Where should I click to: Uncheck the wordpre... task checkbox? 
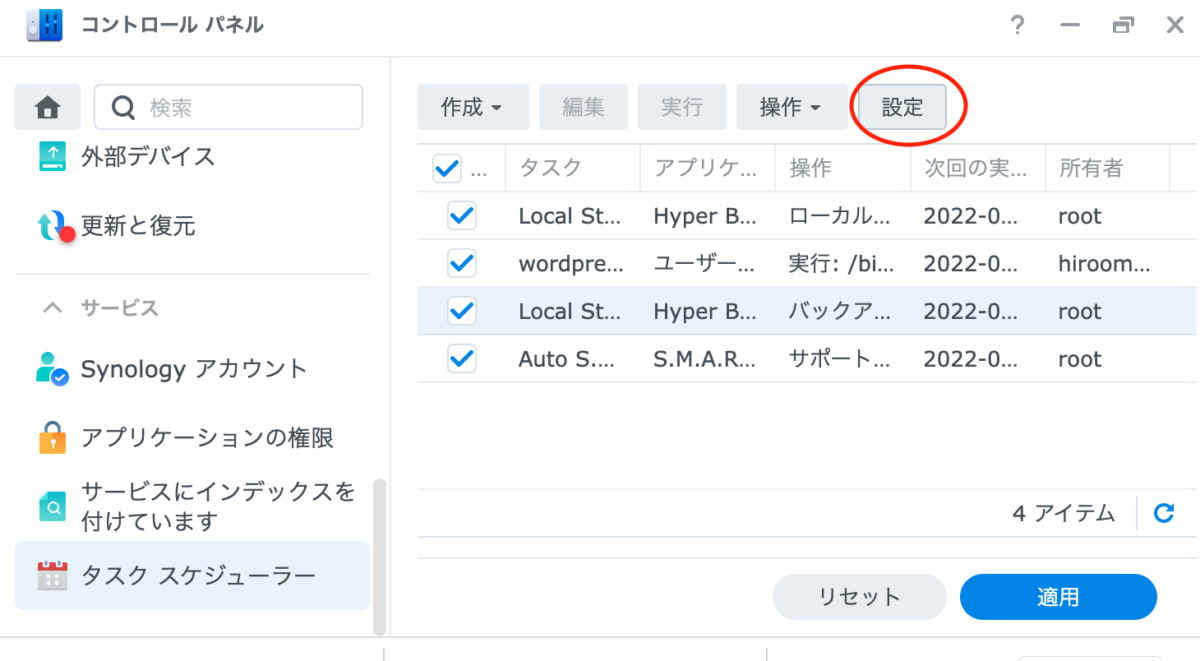point(462,264)
